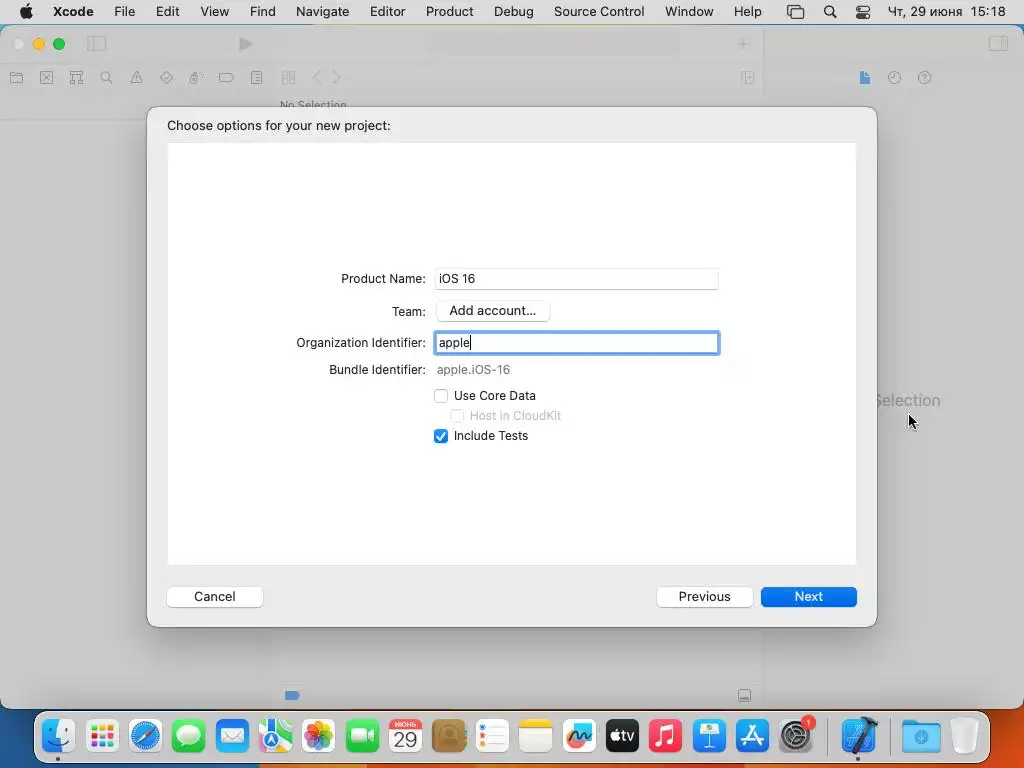Open the Test navigator diamond icon
This screenshot has width=1024, height=768.
coord(167,78)
